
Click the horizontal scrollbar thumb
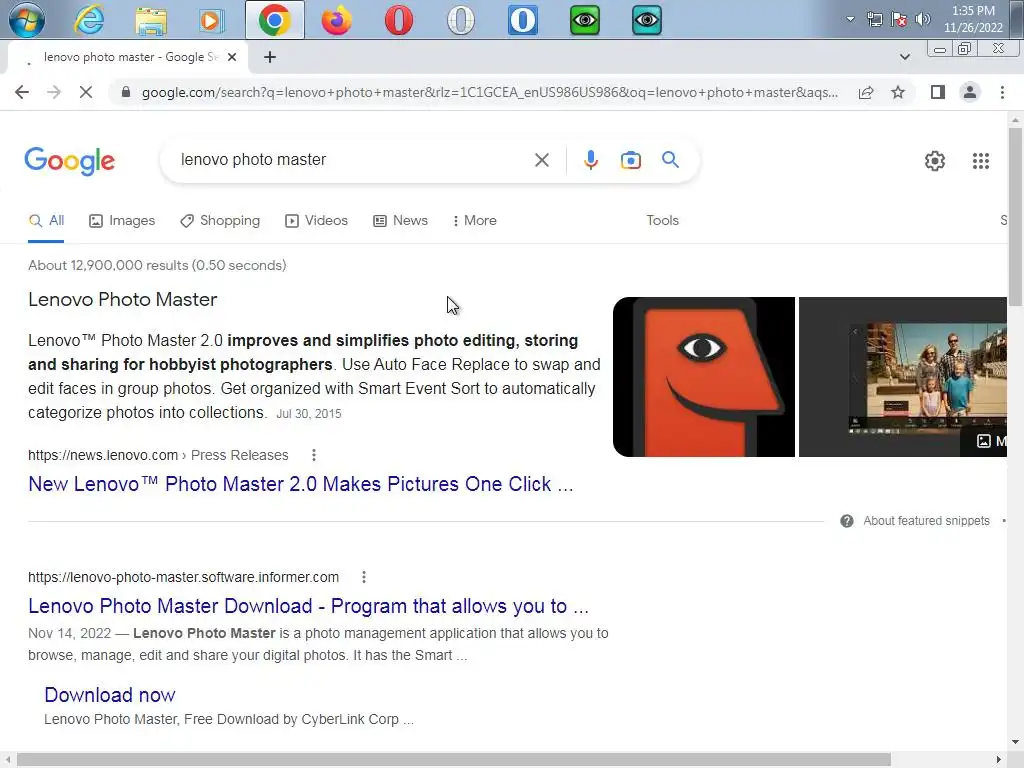454,760
